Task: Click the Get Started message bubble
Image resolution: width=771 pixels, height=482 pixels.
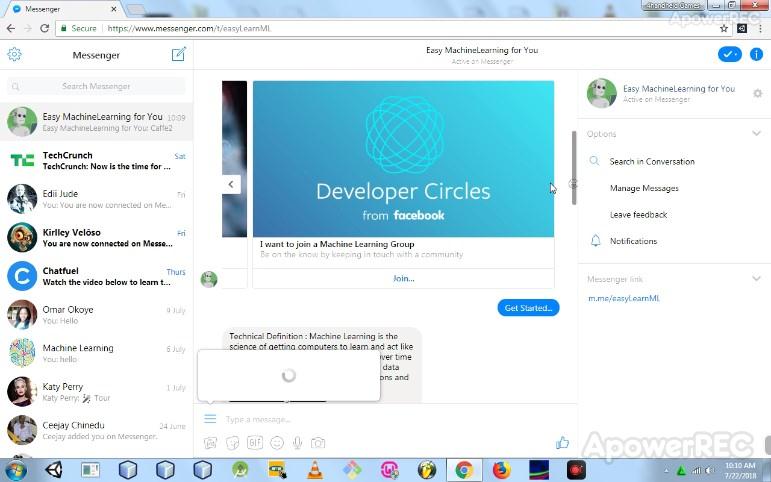Action: [528, 308]
